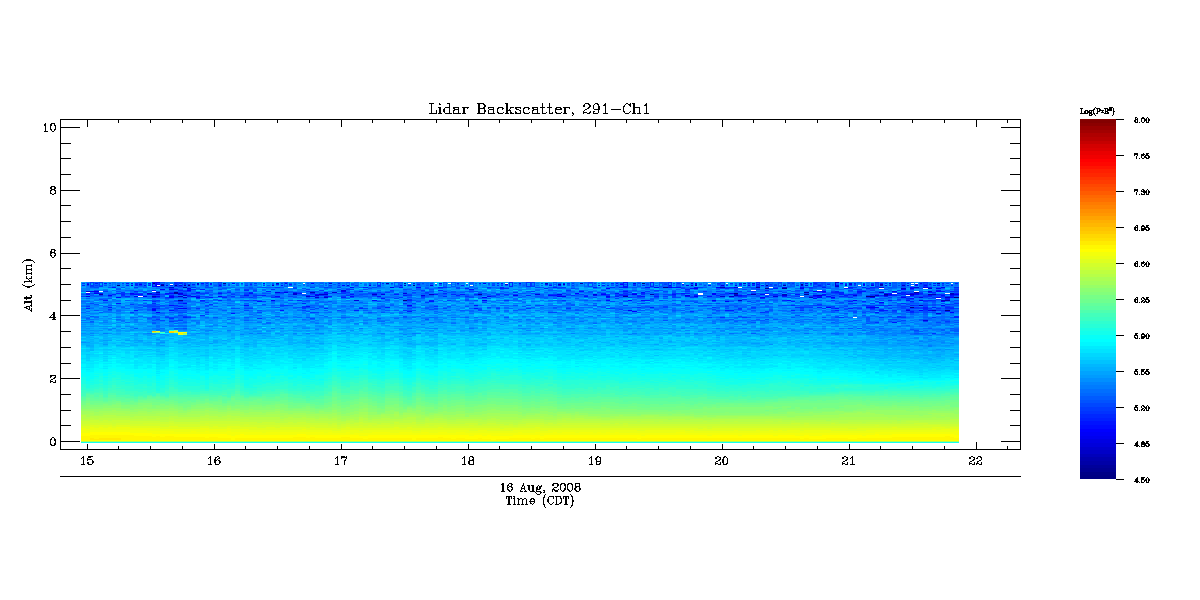The height and width of the screenshot is (600, 1200).
Task: Select the hour 22 tick label on time axis
Action: (x=975, y=461)
